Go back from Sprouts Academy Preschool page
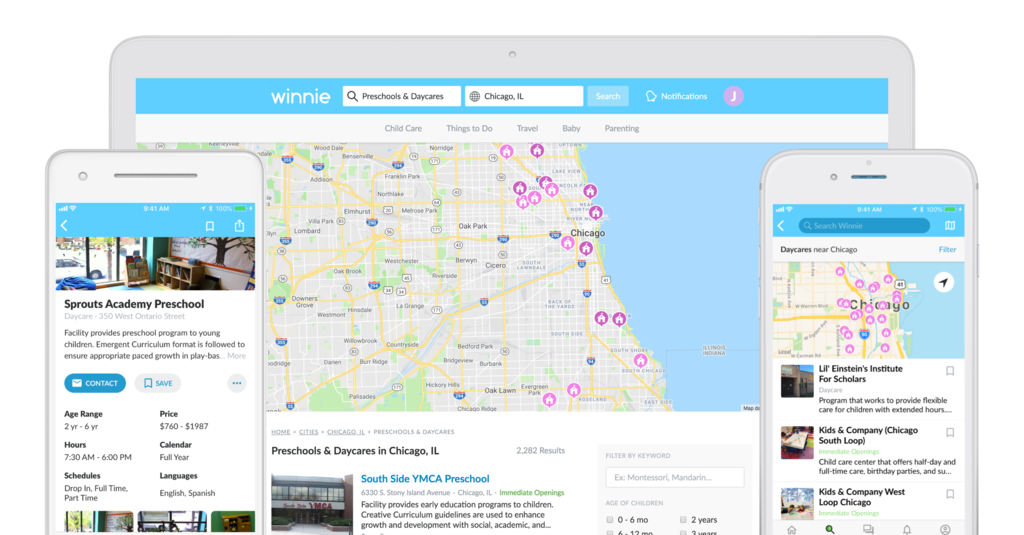This screenshot has width=1024, height=535. pyautogui.click(x=64, y=225)
